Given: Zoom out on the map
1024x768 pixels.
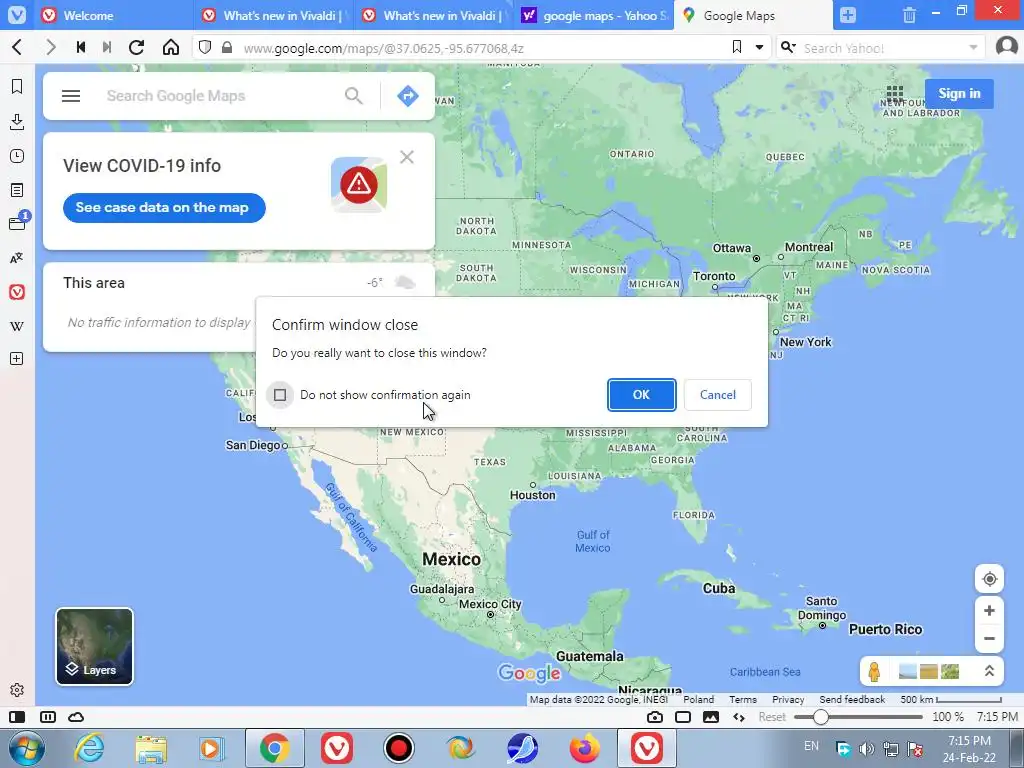Looking at the screenshot, I should click(x=989, y=639).
